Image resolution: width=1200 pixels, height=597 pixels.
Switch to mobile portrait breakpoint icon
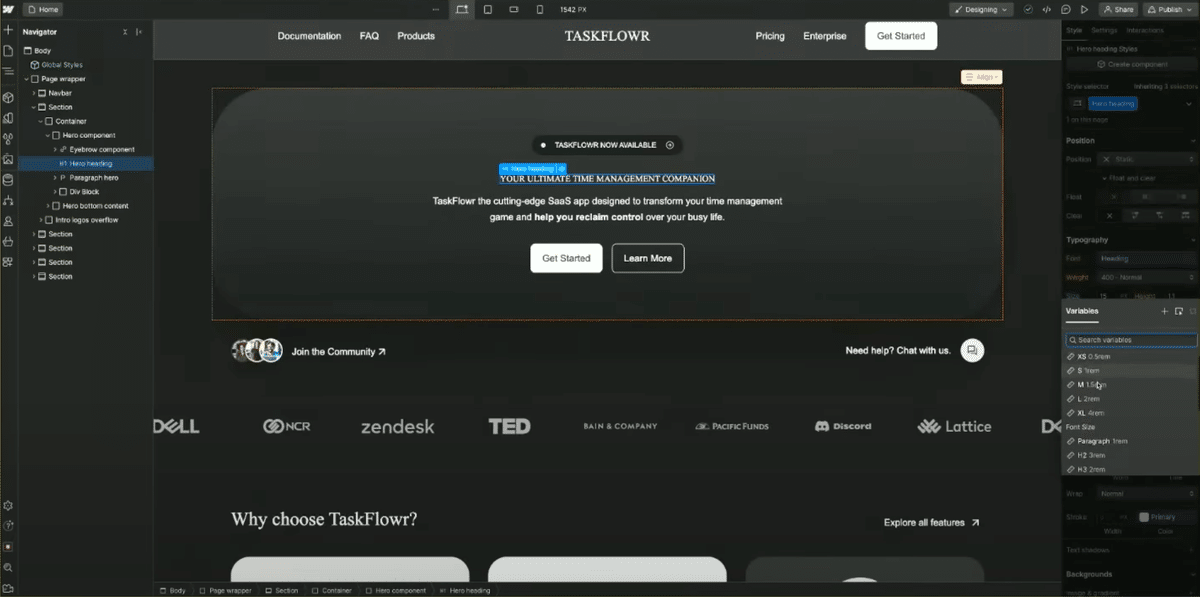540,9
